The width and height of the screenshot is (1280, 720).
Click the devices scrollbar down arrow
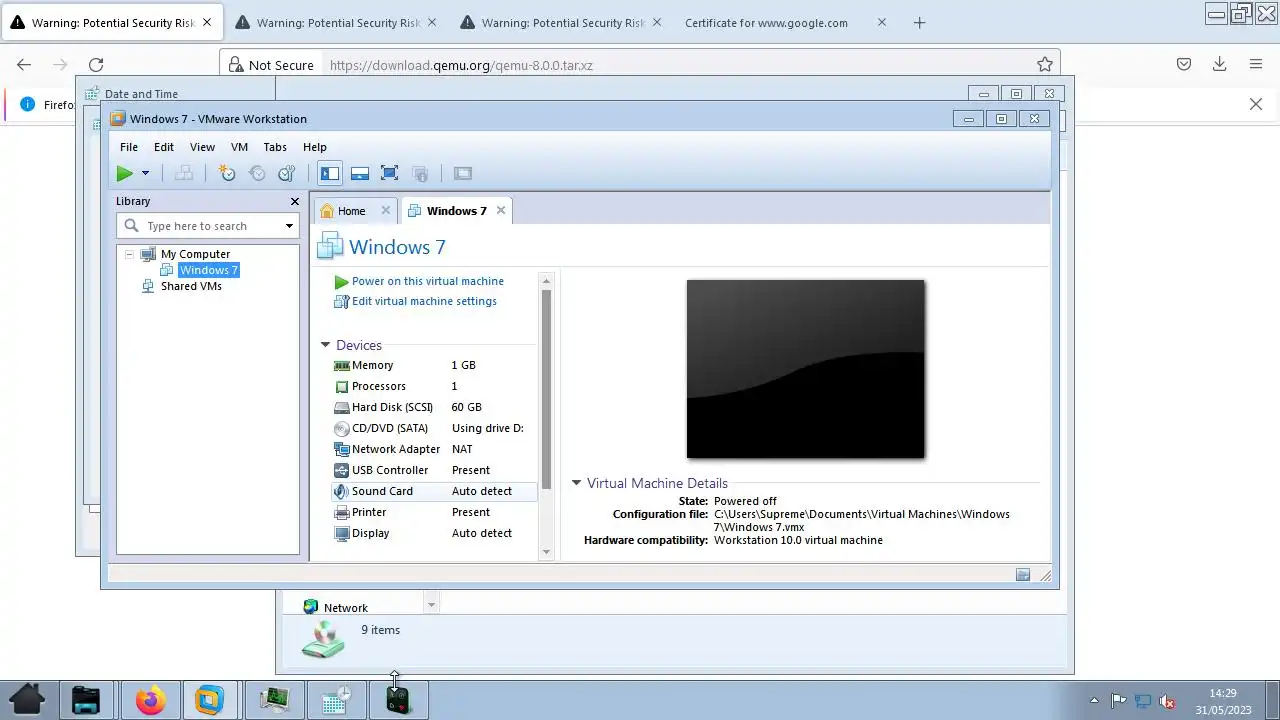546,552
